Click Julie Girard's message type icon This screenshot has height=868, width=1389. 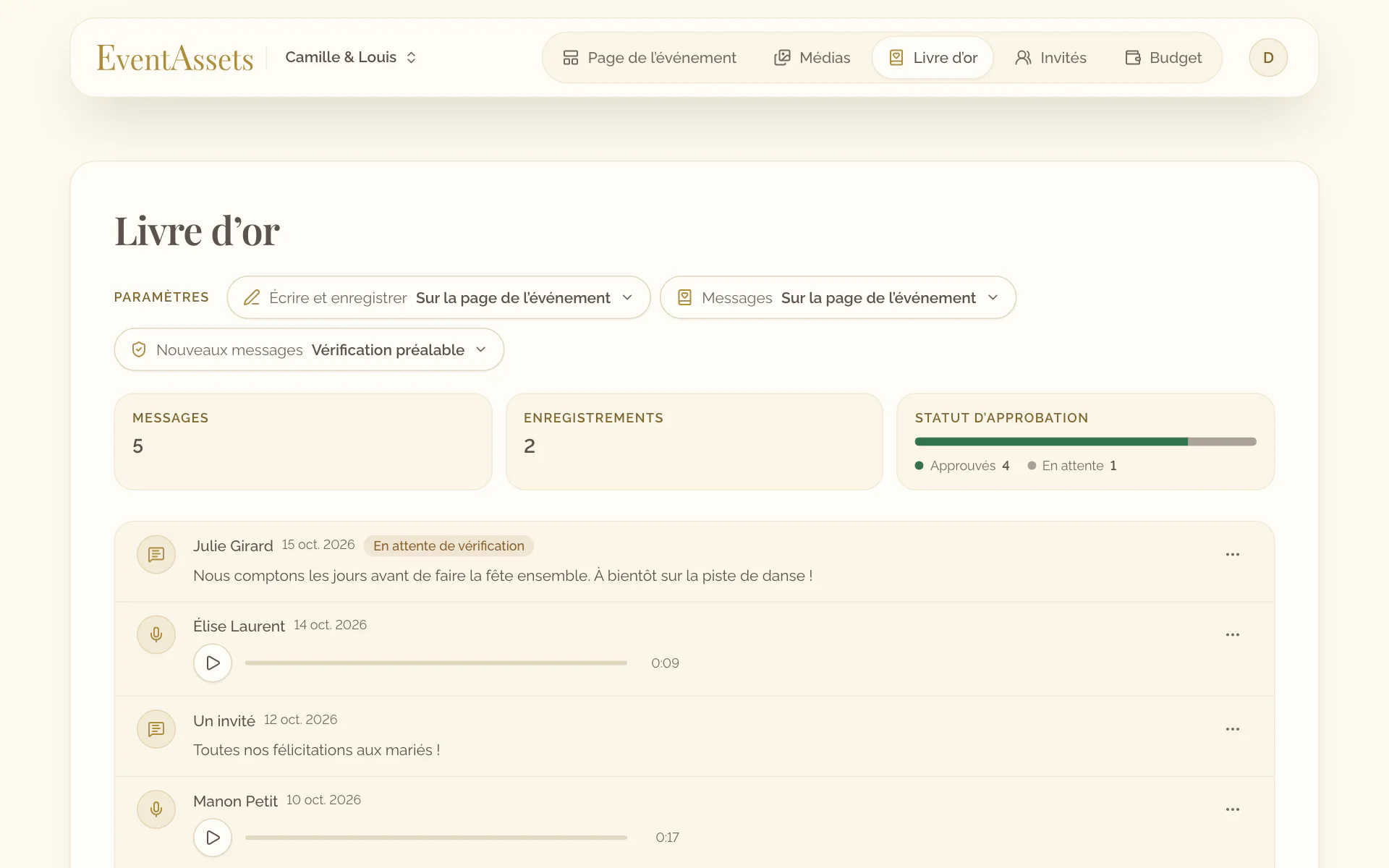156,555
